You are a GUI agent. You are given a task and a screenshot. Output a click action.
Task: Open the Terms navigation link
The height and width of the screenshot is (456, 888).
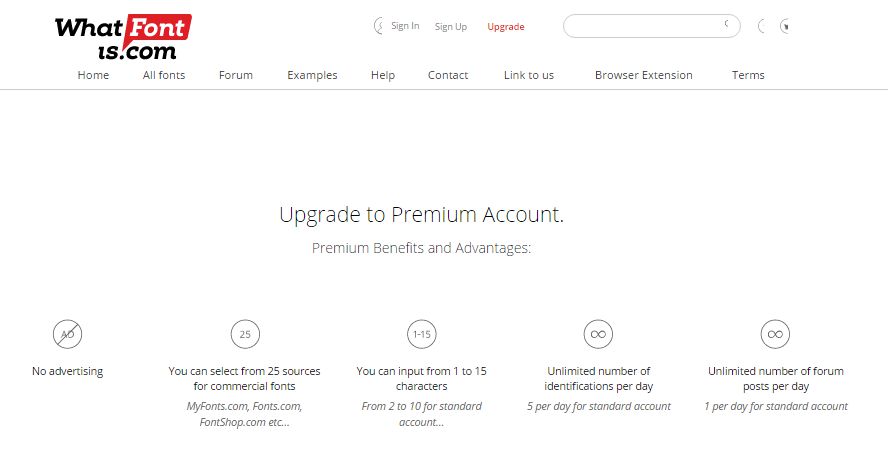click(748, 75)
